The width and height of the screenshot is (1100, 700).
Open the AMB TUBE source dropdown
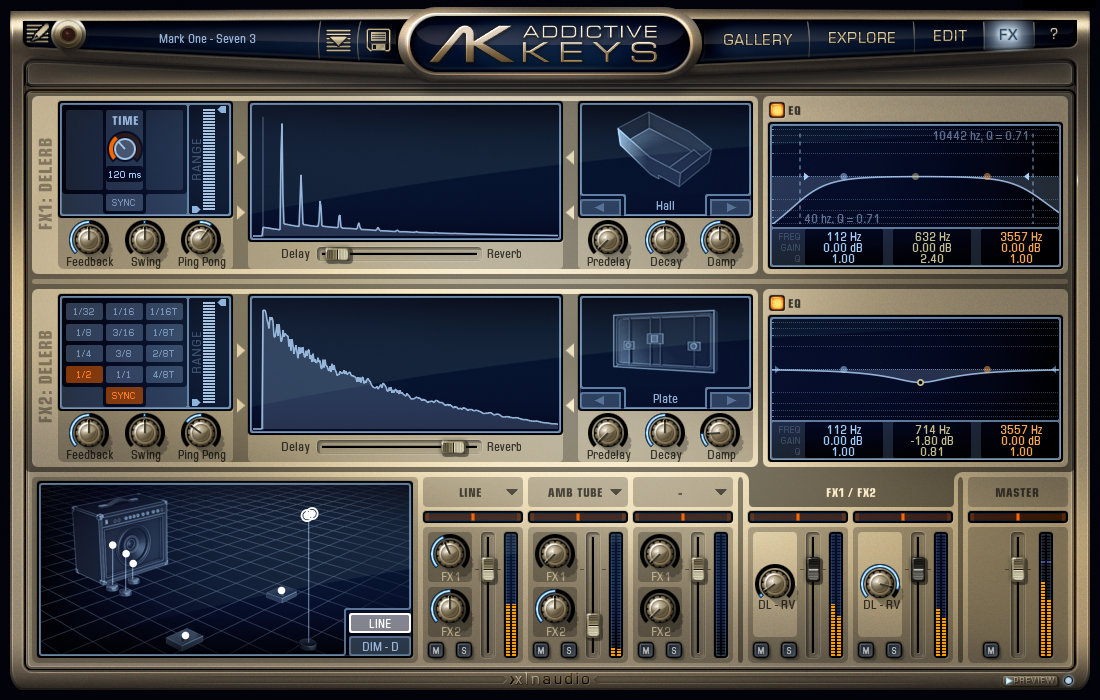pos(615,492)
